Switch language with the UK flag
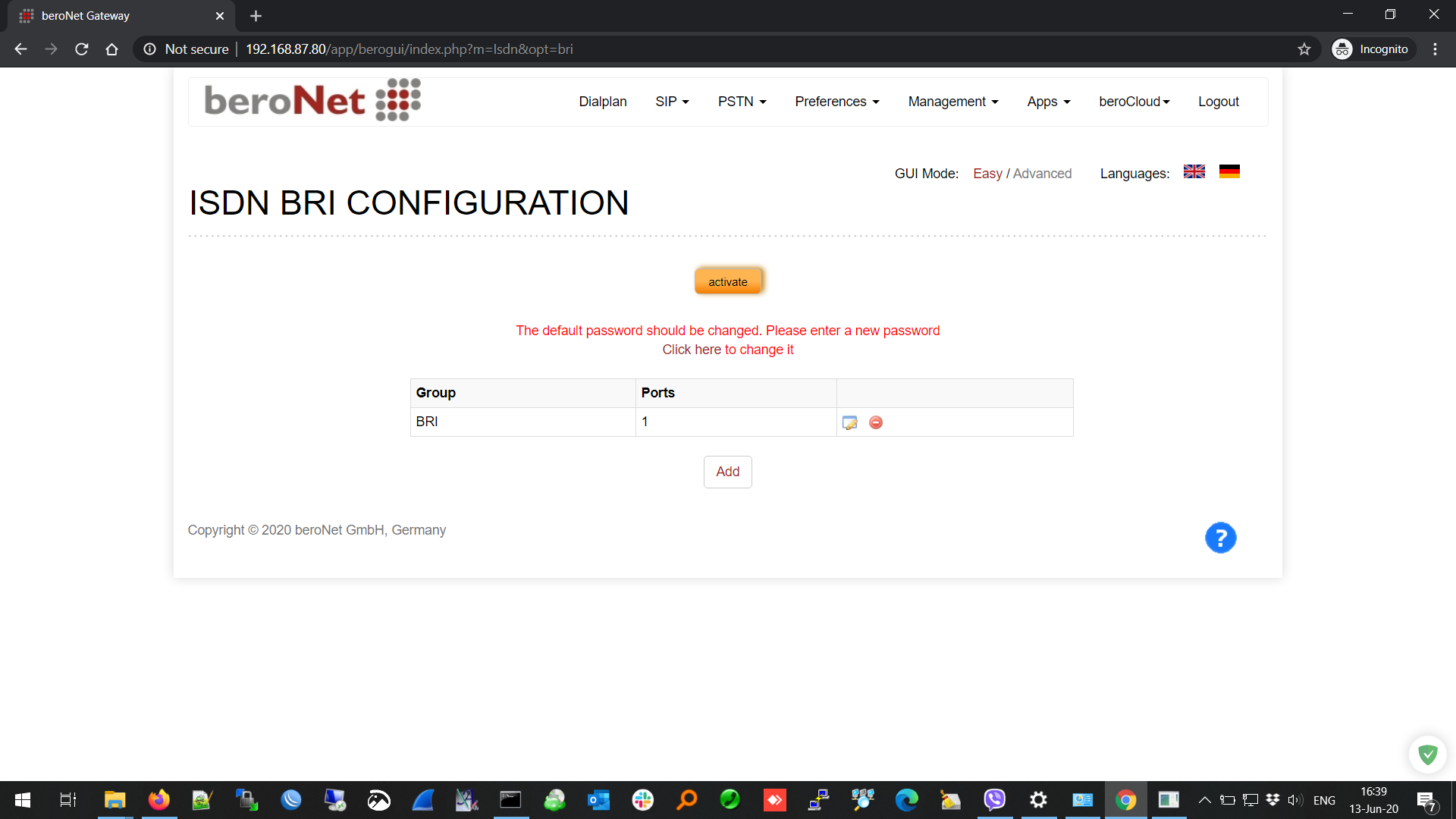This screenshot has height=819, width=1456. (1194, 172)
